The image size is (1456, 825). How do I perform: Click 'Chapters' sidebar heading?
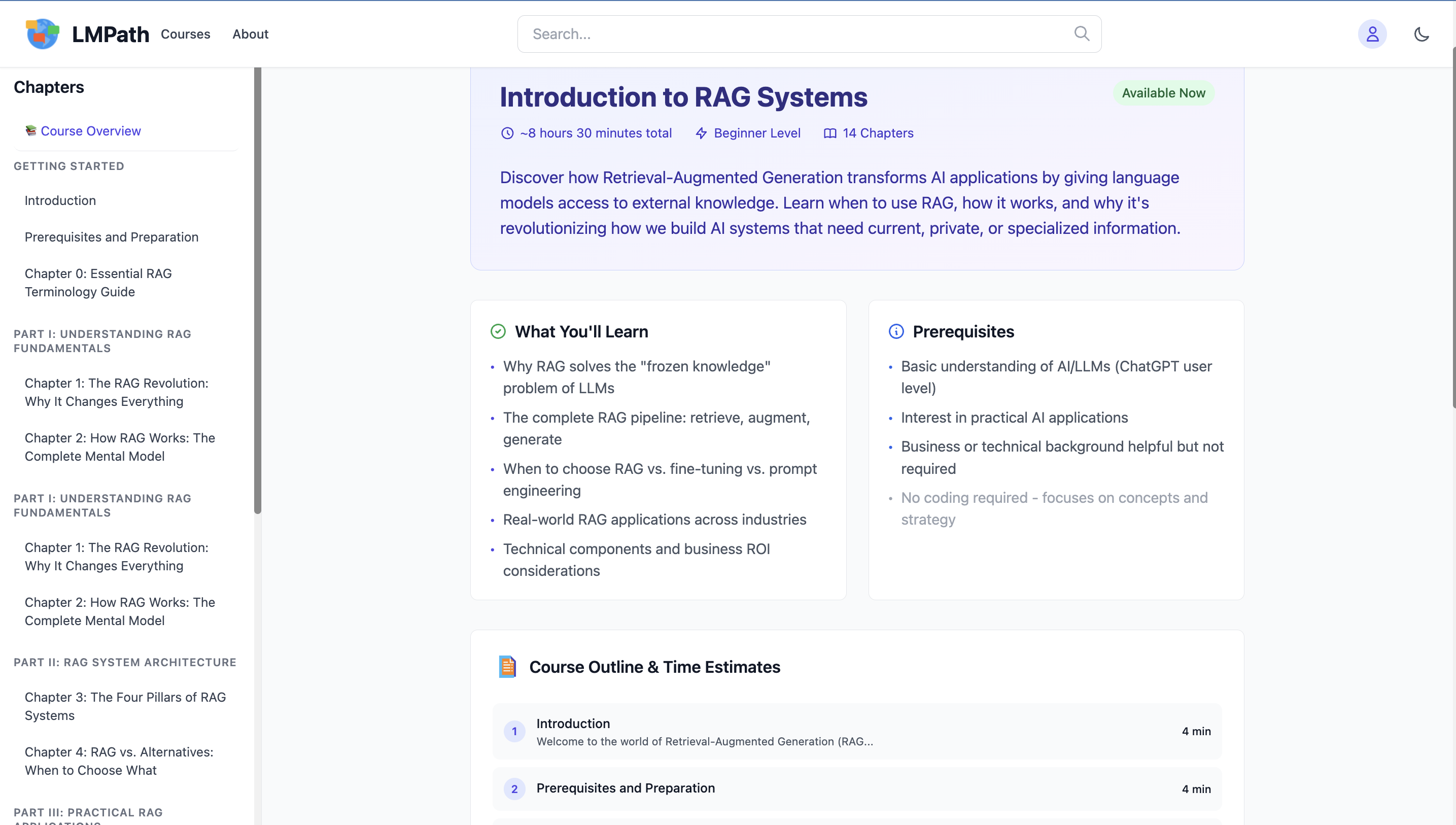[x=49, y=87]
